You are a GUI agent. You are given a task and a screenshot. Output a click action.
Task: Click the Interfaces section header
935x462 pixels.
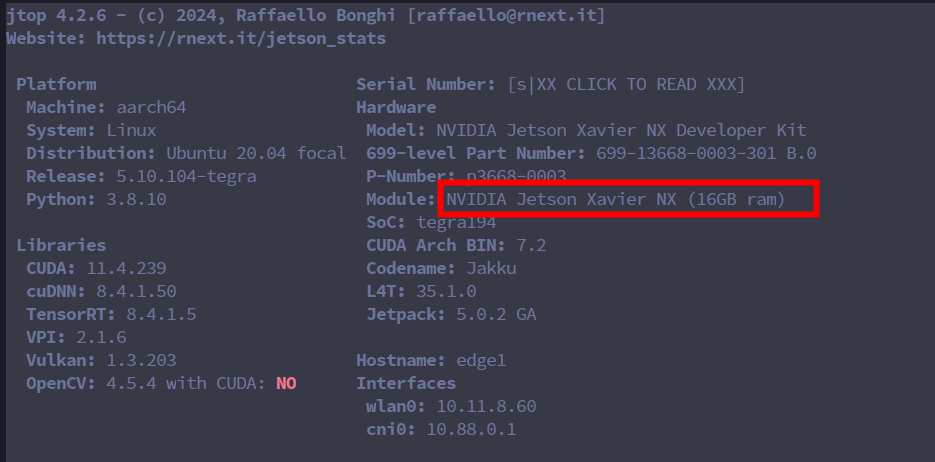pos(406,383)
